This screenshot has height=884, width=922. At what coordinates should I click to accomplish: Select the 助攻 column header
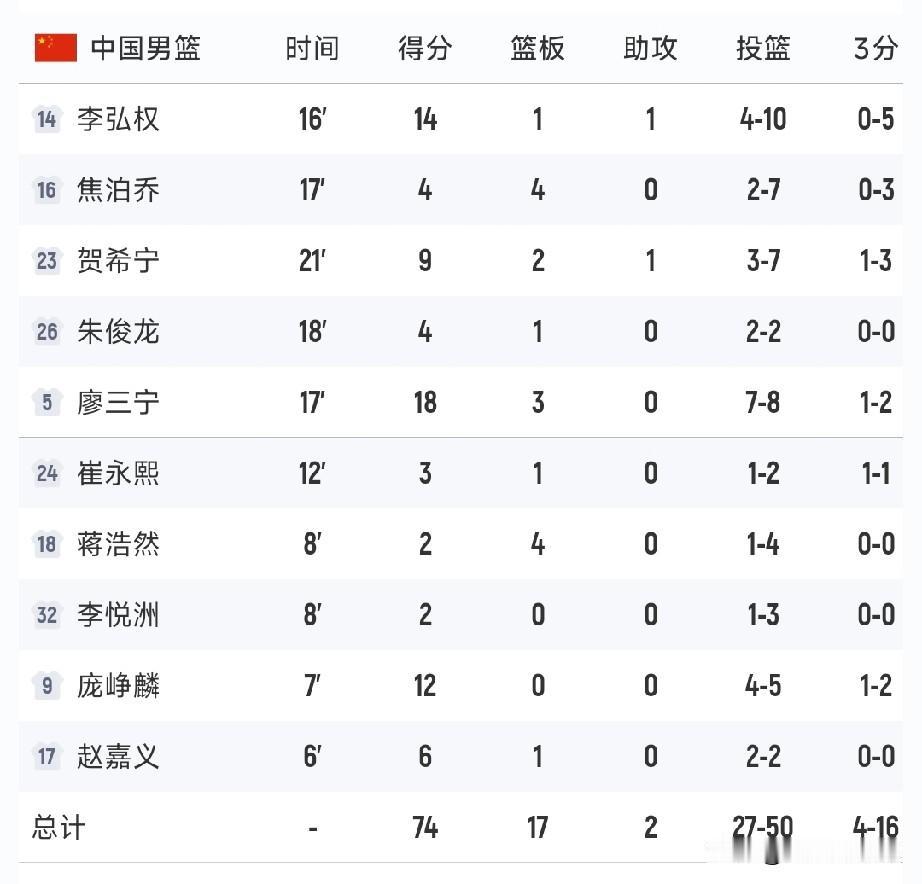(650, 48)
